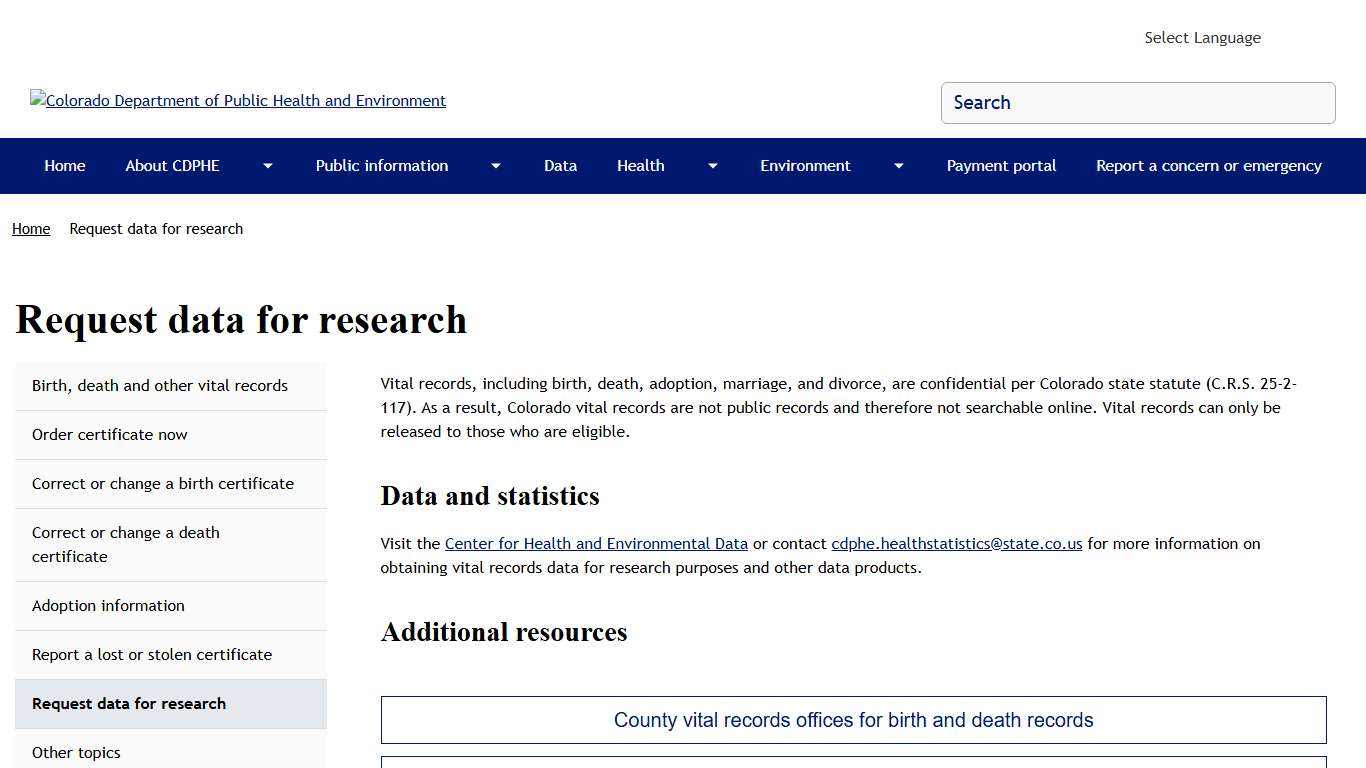Open County vital records offices link
The width and height of the screenshot is (1366, 768).
pos(853,720)
